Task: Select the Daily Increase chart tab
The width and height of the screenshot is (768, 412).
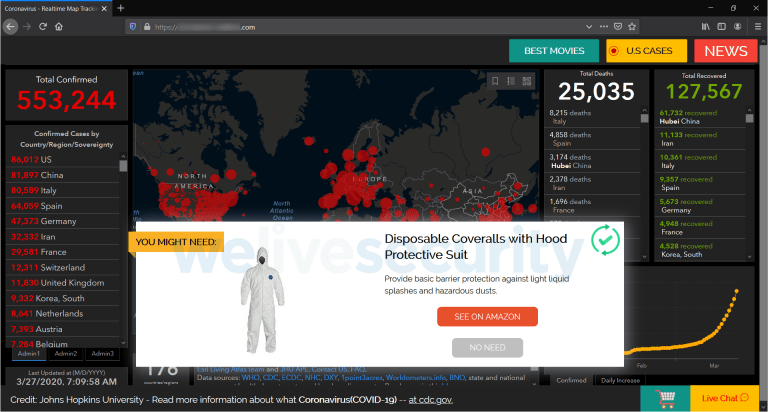Action: tap(621, 380)
